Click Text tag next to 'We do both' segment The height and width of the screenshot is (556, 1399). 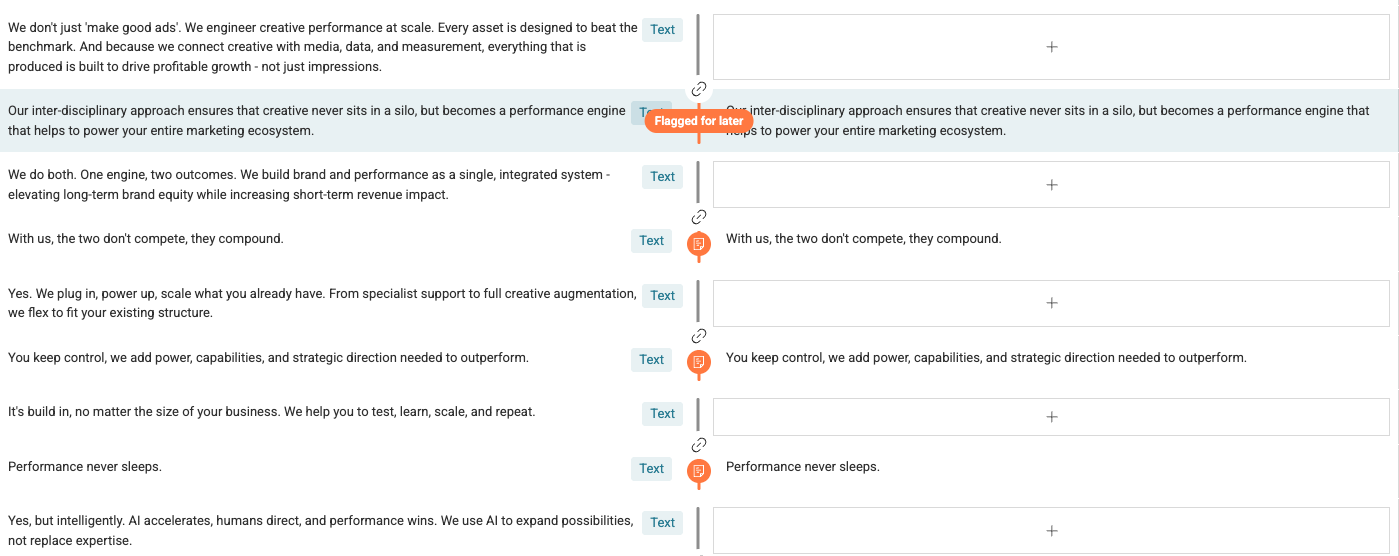[662, 177]
